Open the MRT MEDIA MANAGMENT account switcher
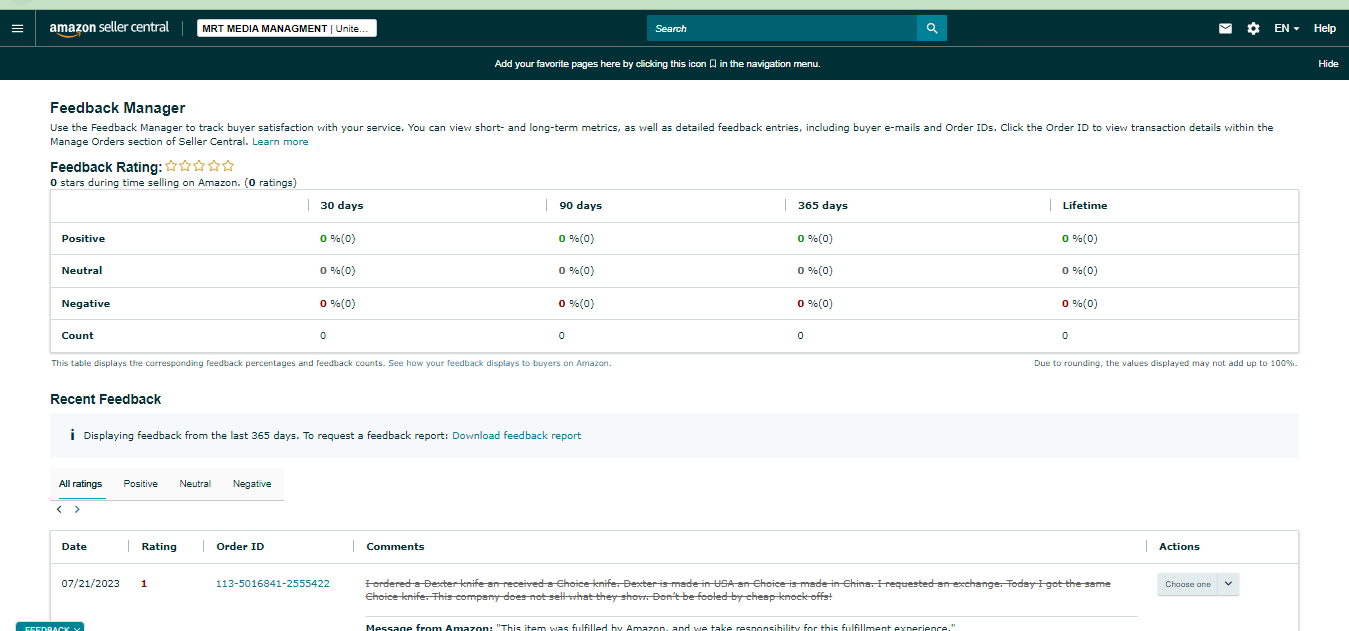The image size is (1349, 631). tap(287, 28)
